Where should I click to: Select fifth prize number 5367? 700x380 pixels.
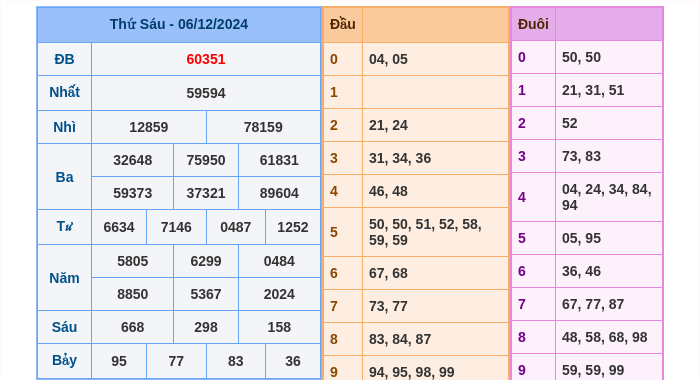click(206, 294)
